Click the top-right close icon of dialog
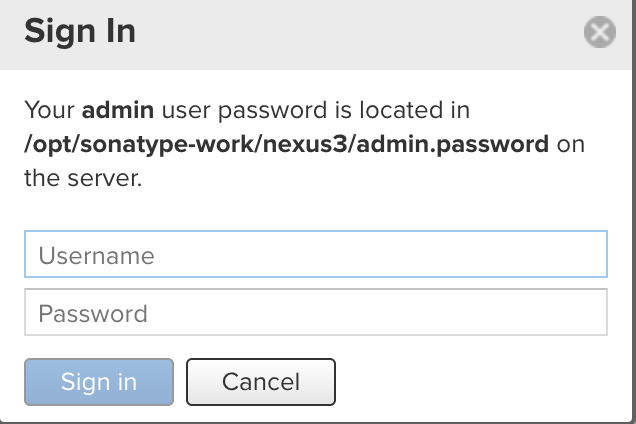This screenshot has width=636, height=424. point(599,33)
